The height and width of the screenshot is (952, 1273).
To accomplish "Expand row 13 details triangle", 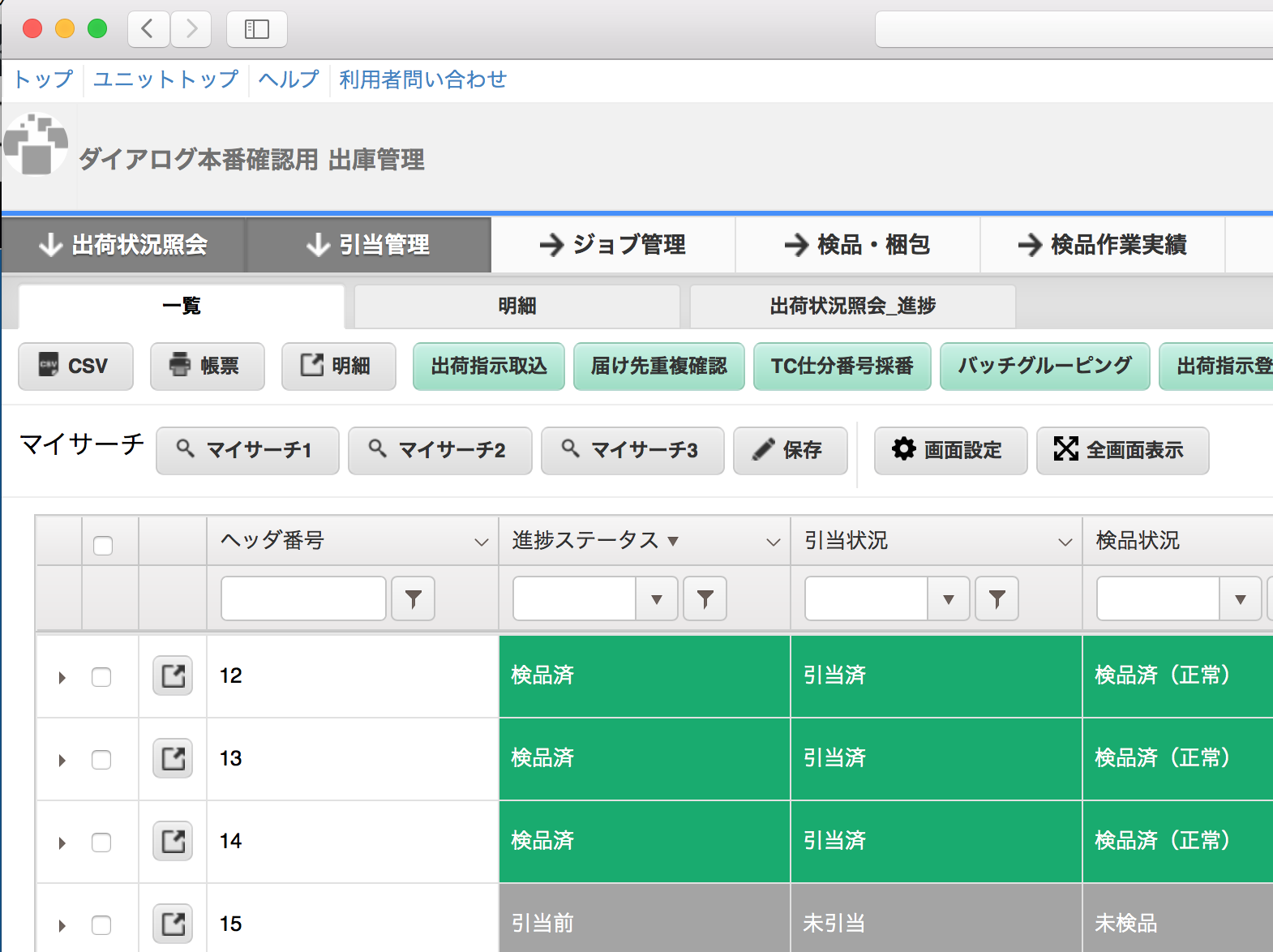I will coord(62,761).
